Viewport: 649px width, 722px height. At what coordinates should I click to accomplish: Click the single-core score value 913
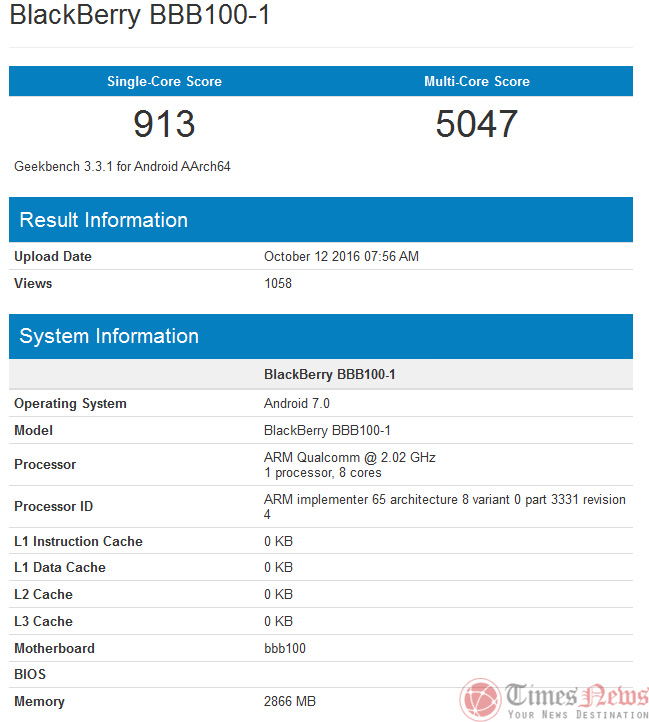pos(164,124)
